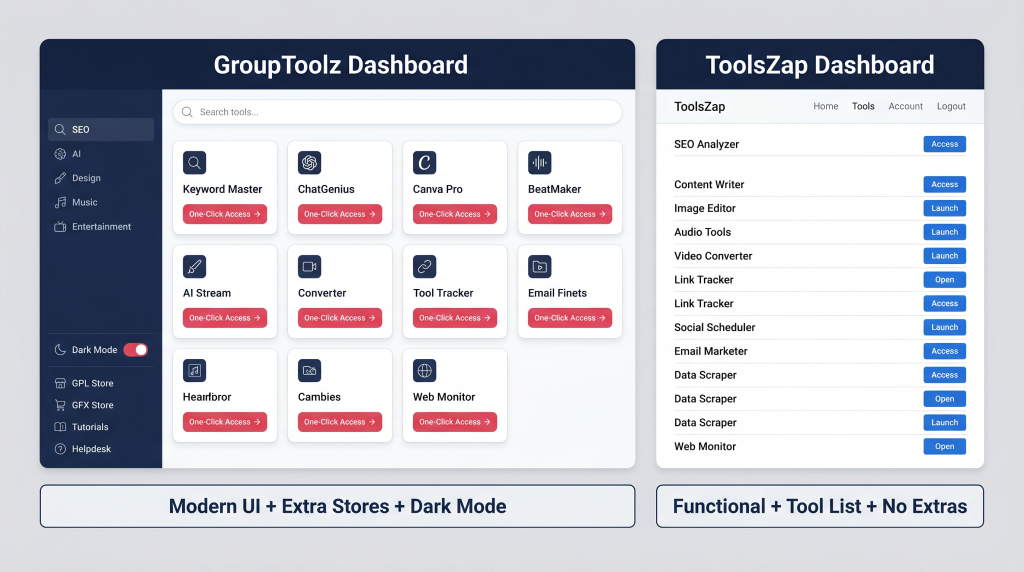Click the GFX Store cart icon
The height and width of the screenshot is (572, 1024).
(60, 405)
